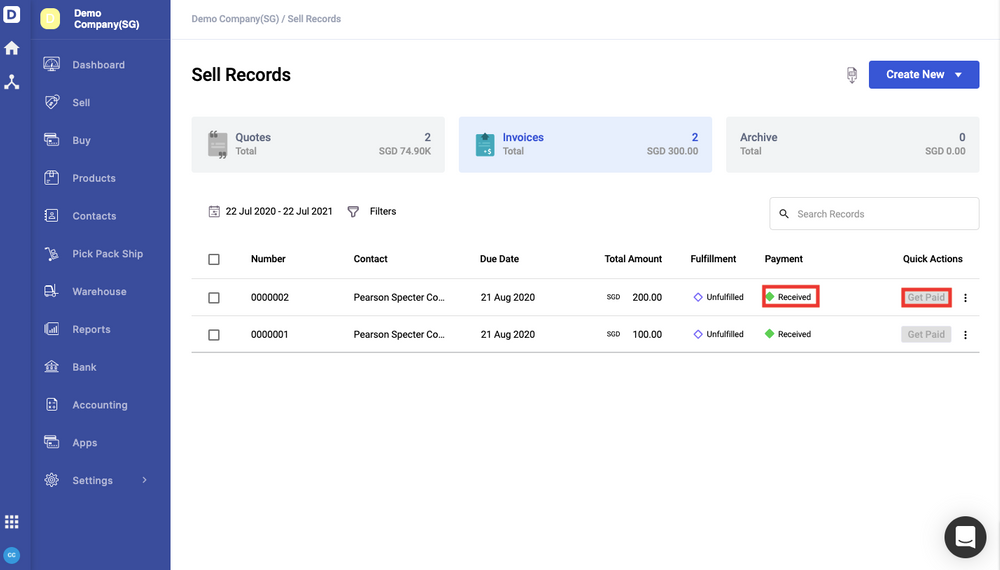Image resolution: width=1000 pixels, height=570 pixels.
Task: Click the export download icon
Action: [851, 75]
